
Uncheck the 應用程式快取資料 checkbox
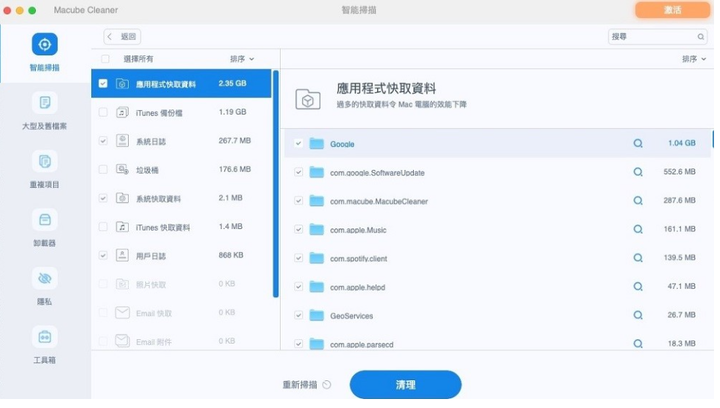[103, 84]
